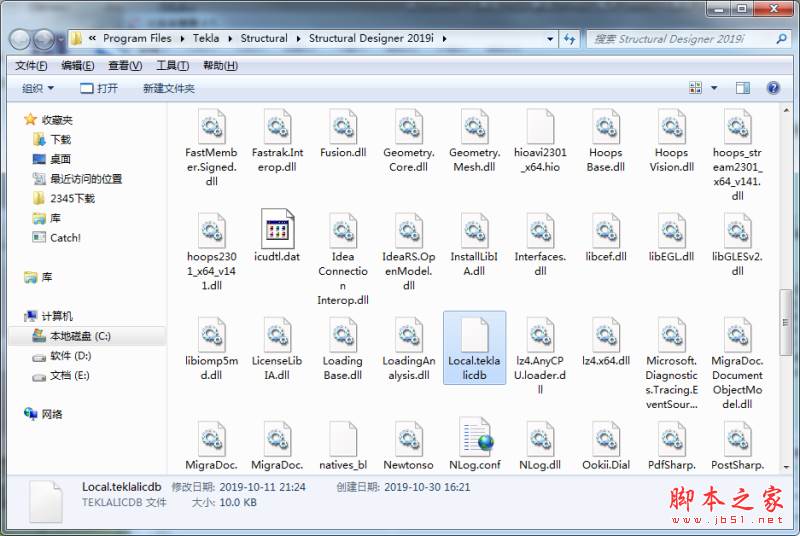Screen dimensions: 800x536
Task: Select libiomp5md.dll file
Action: click(x=212, y=349)
